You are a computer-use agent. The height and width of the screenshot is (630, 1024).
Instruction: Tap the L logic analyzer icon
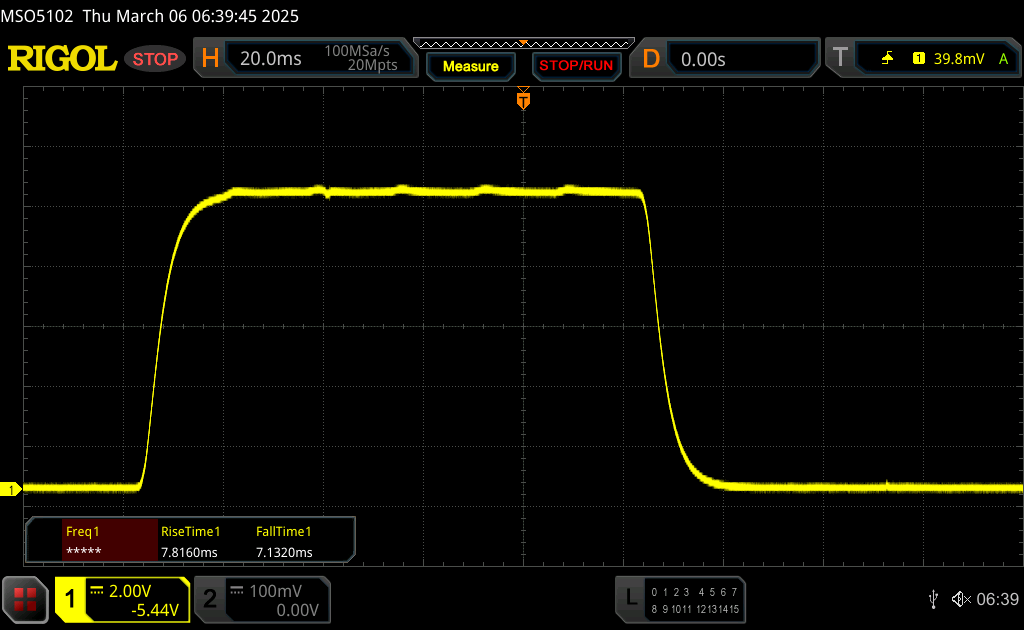630,599
